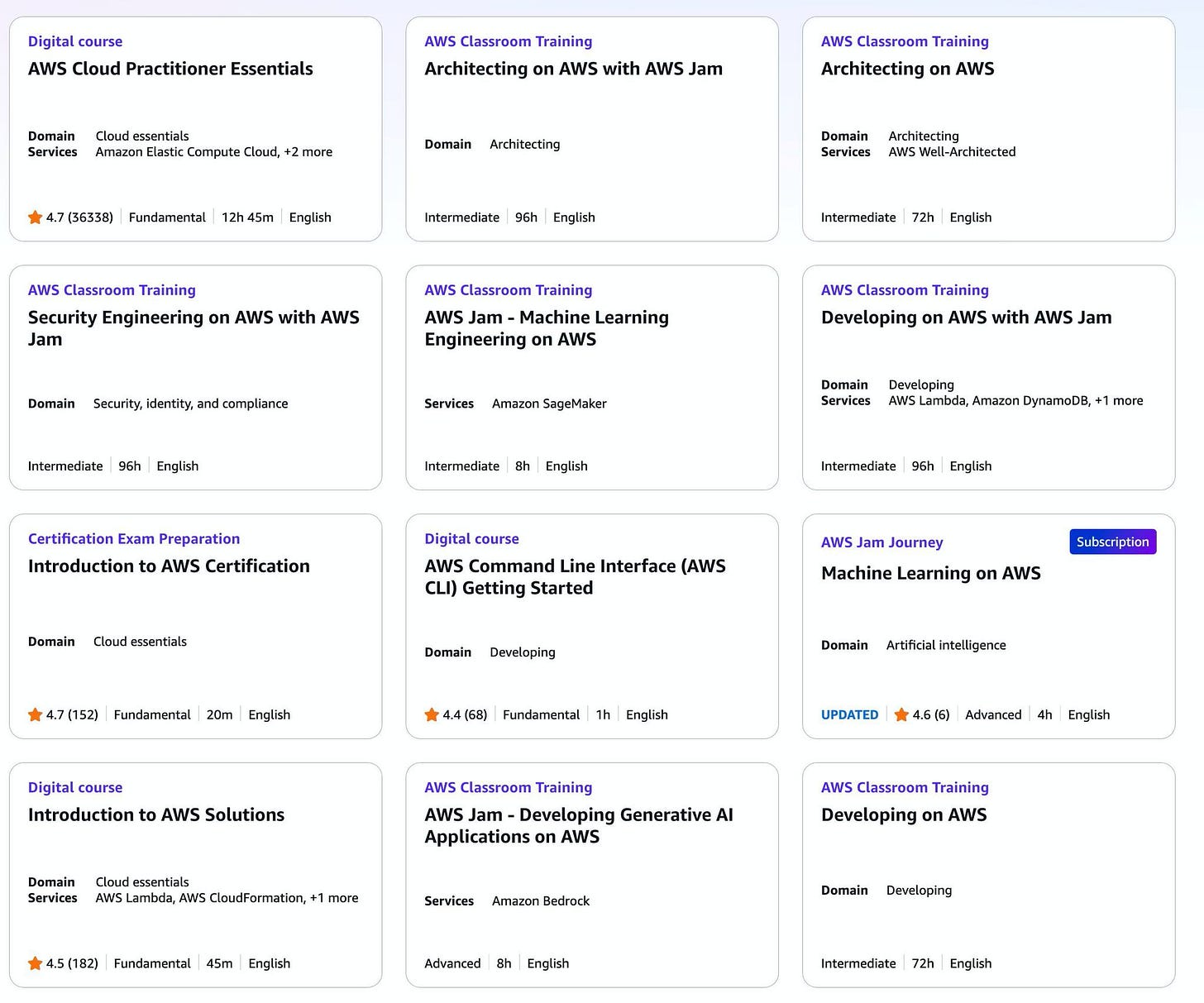This screenshot has width=1204, height=1003.
Task: Click "AWS Lambda, AWS CloudFormation, +1 more" text
Action: click(227, 898)
